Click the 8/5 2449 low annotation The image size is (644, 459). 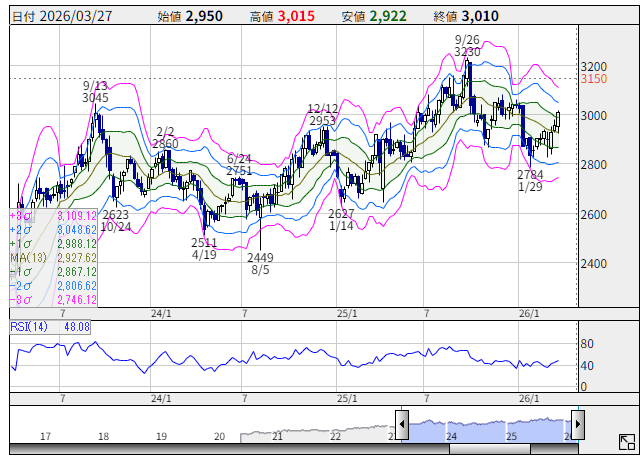point(261,263)
